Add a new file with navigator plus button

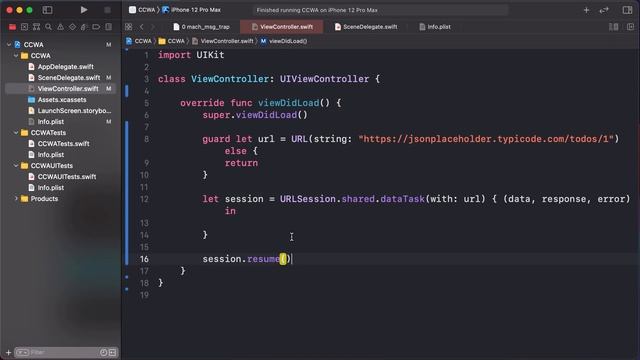pyautogui.click(x=8, y=352)
